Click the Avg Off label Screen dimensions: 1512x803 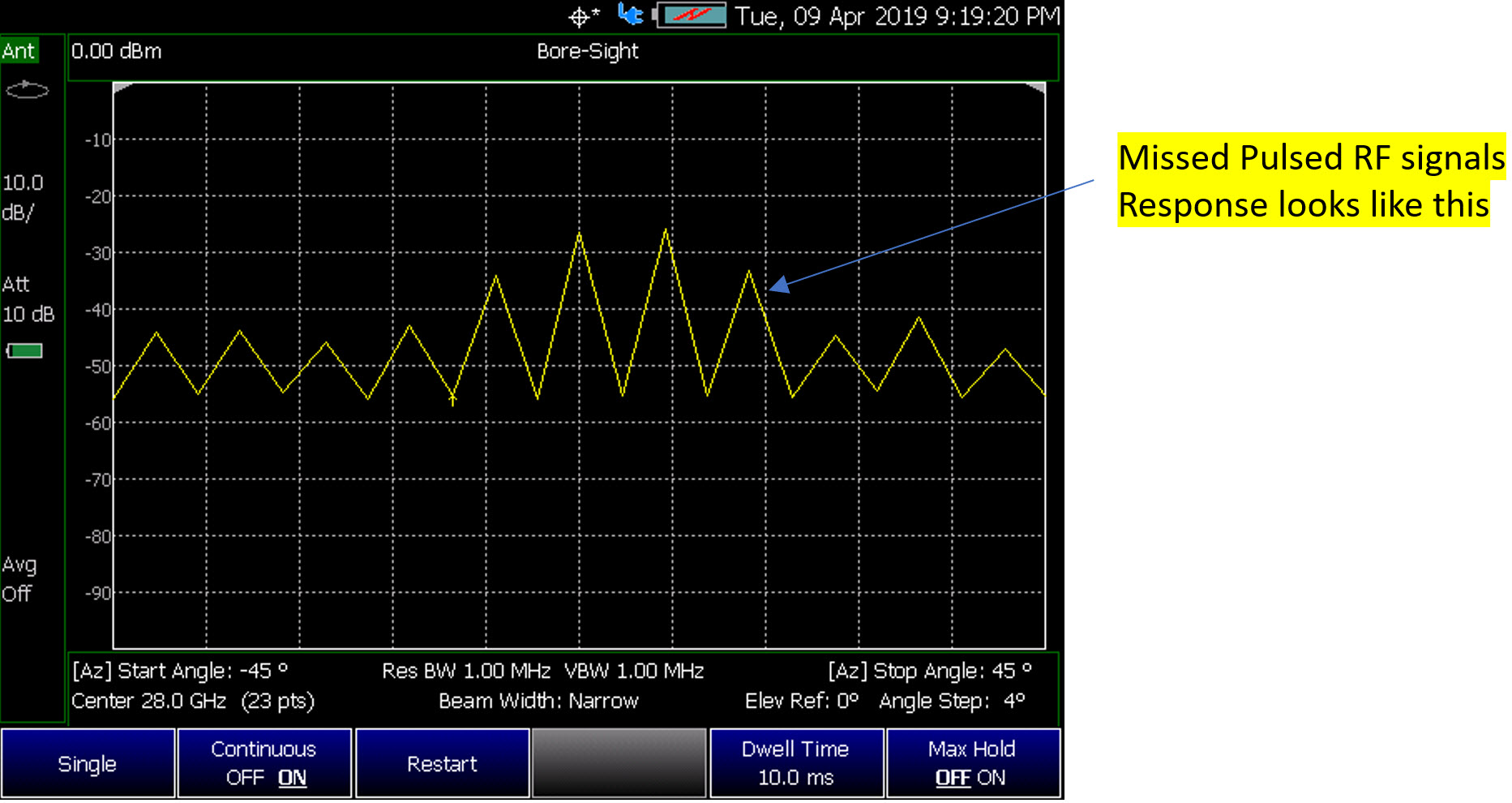19,579
